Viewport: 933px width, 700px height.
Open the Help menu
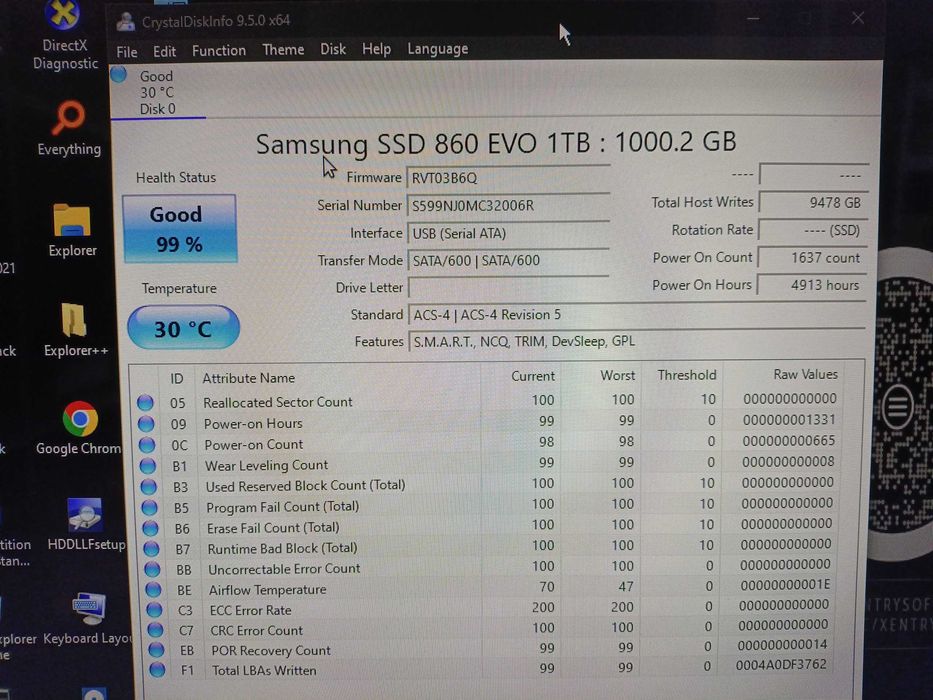[x=377, y=49]
